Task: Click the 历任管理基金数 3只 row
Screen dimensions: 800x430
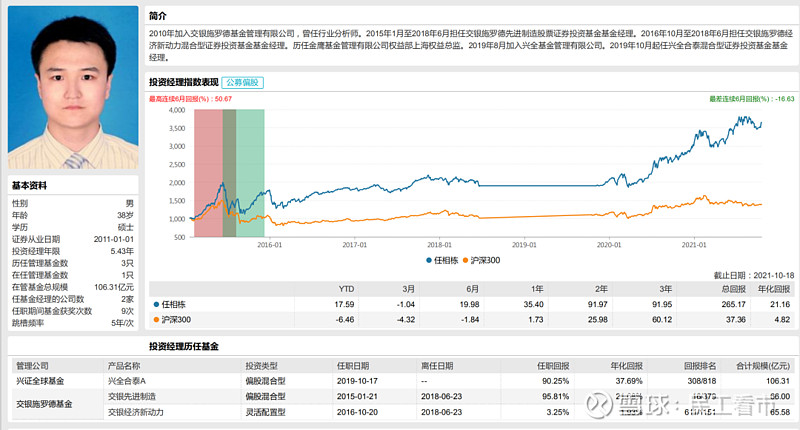Action: [73, 263]
